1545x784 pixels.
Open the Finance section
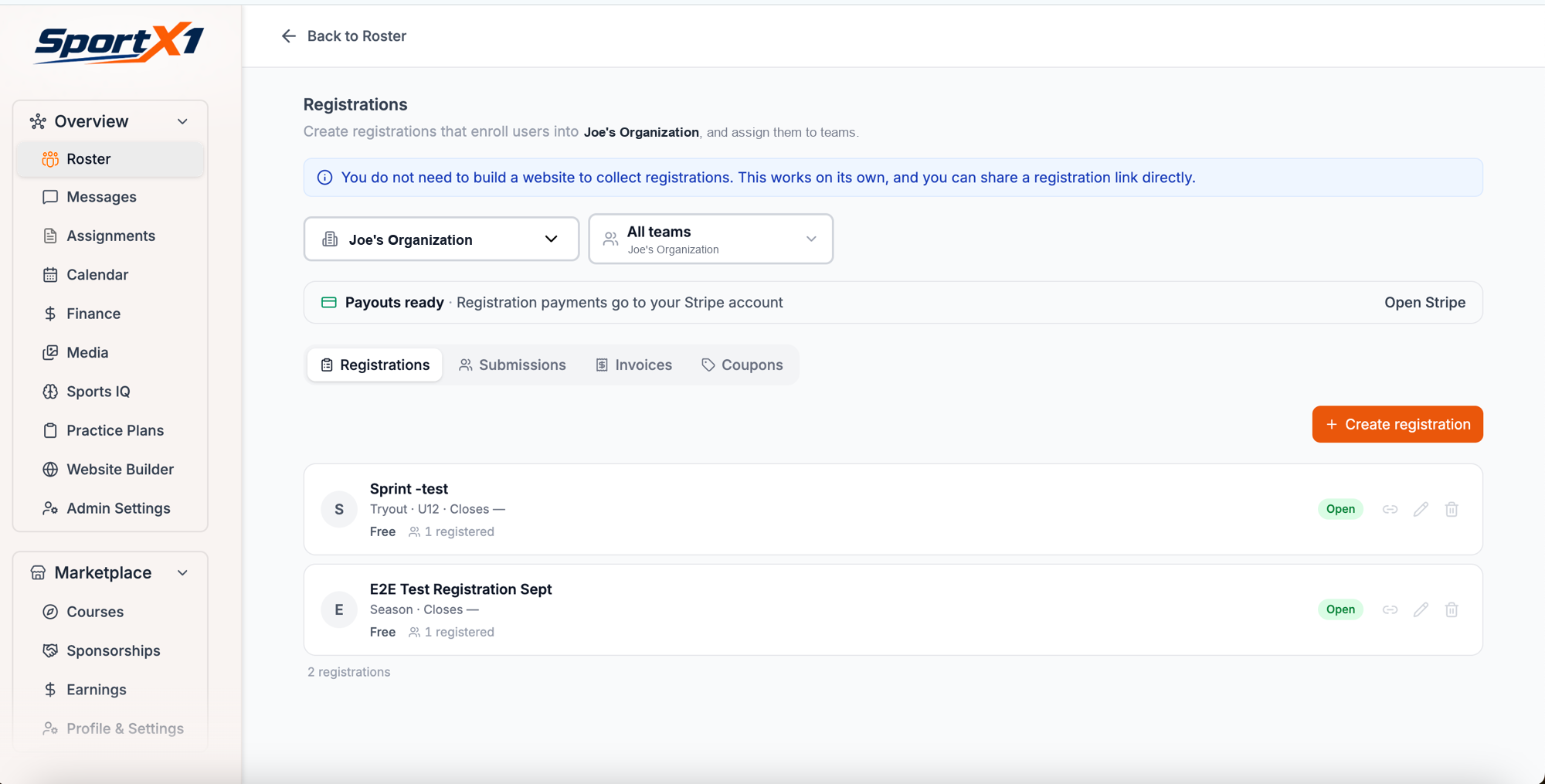[110, 314]
